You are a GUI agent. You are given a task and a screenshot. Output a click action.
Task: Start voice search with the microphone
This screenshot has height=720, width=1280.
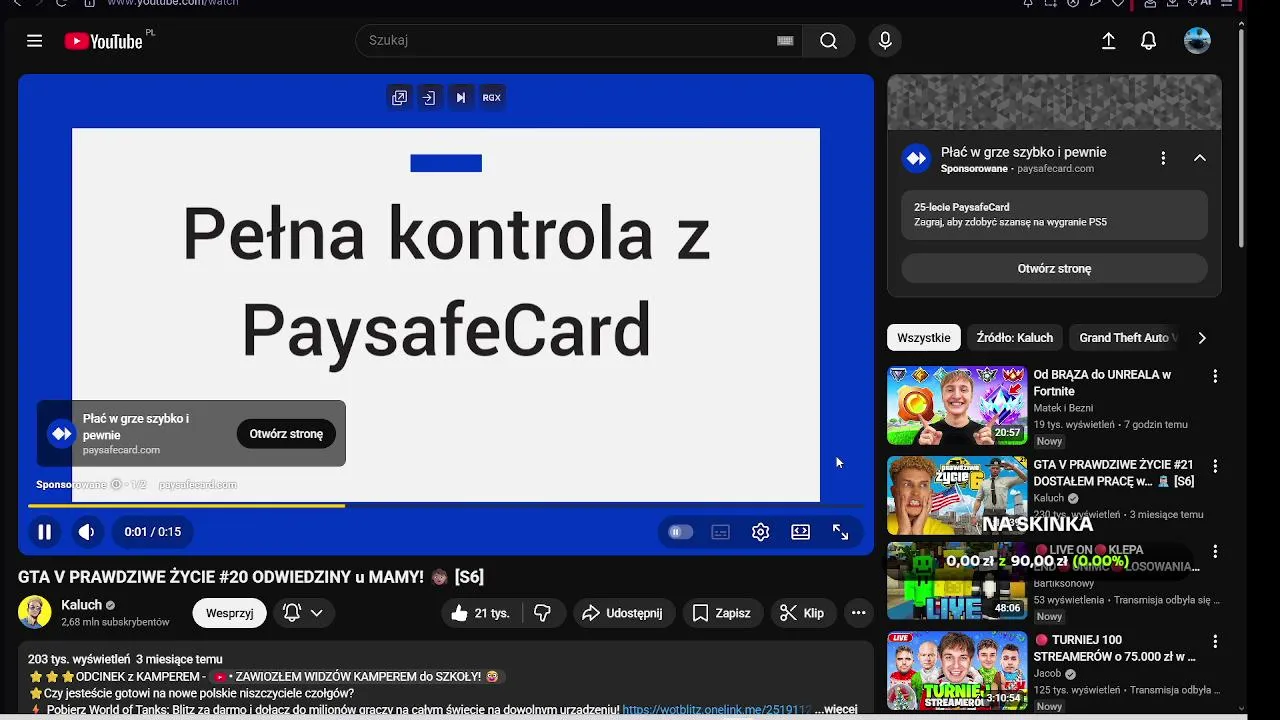pos(884,41)
